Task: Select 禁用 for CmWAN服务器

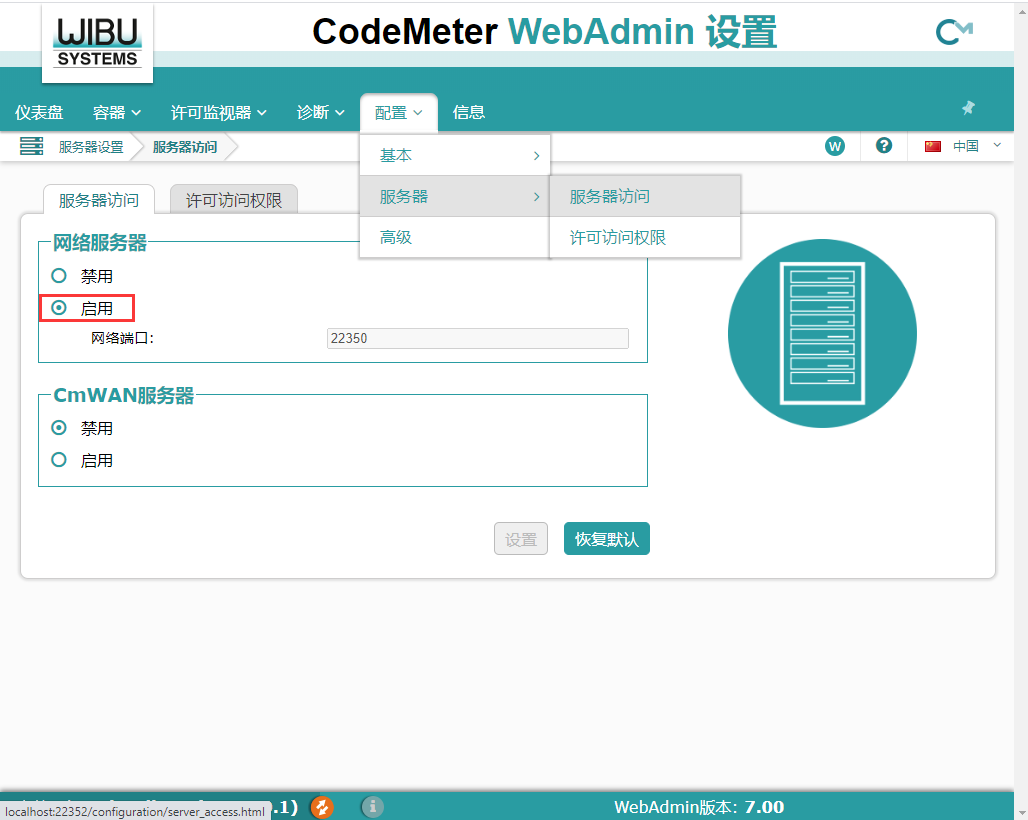Action: [59, 427]
